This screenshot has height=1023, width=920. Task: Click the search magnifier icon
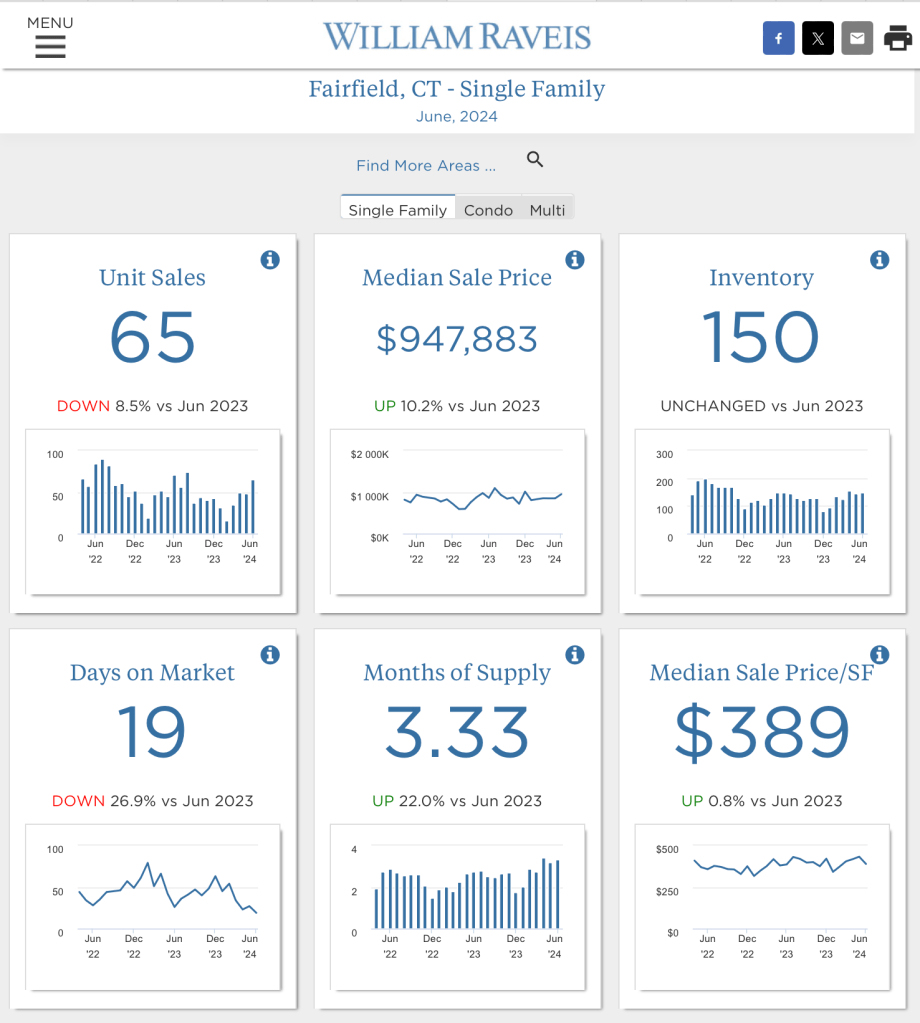(535, 160)
